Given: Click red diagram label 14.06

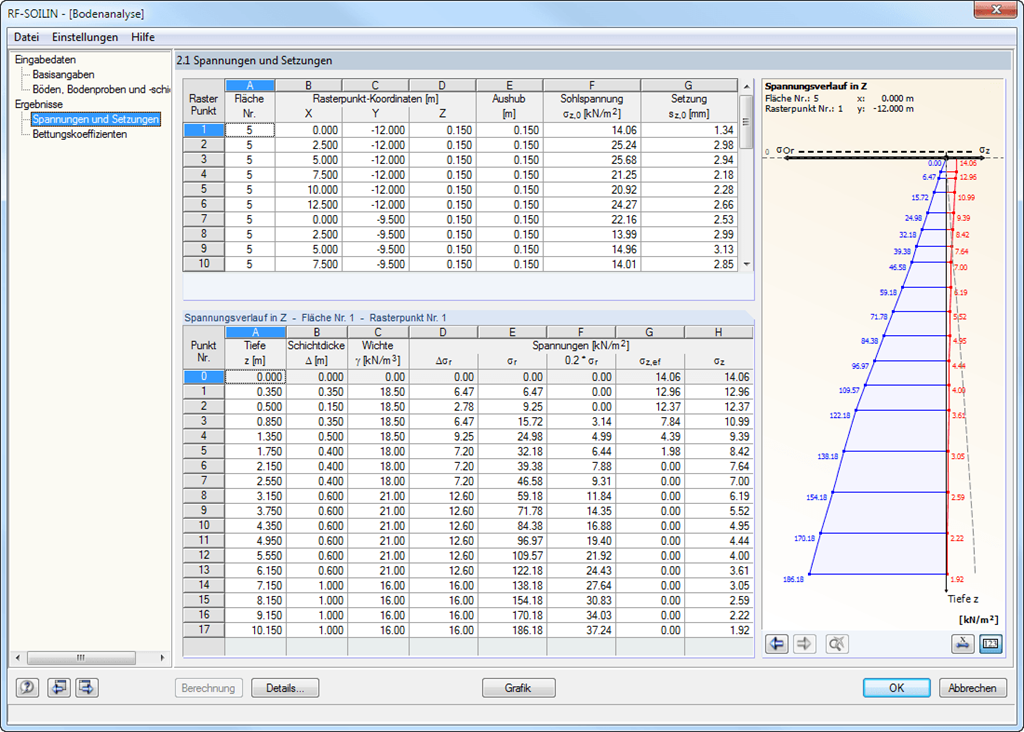Looking at the screenshot, I should click(968, 163).
